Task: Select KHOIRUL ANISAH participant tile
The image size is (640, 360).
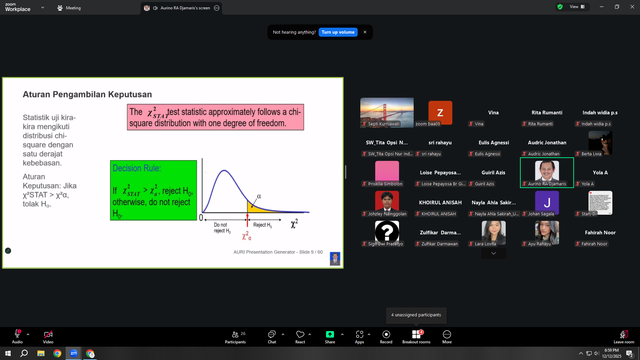Action: (x=440, y=203)
